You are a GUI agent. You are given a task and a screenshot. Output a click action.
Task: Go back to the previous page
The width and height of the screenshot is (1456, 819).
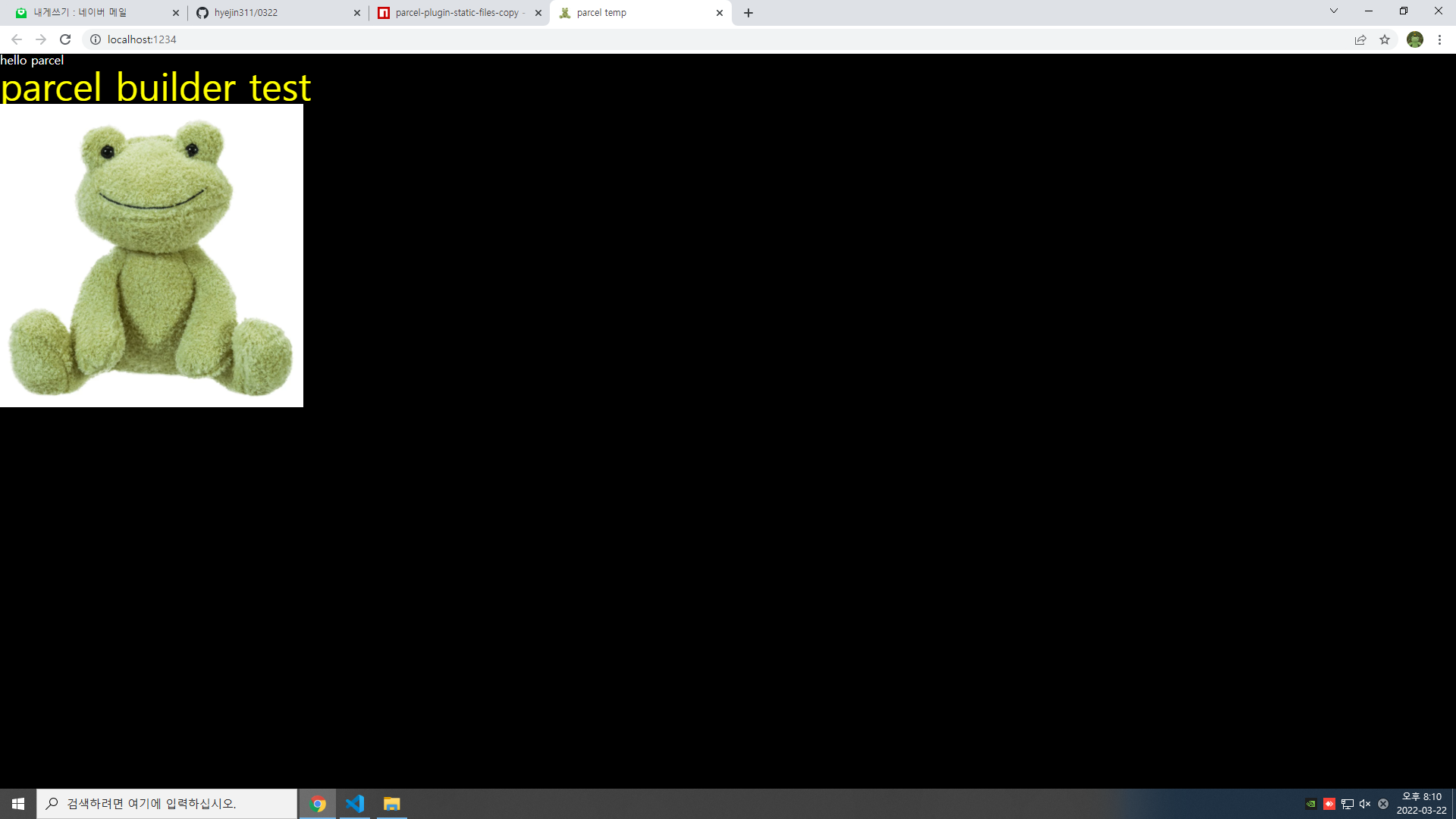tap(16, 39)
